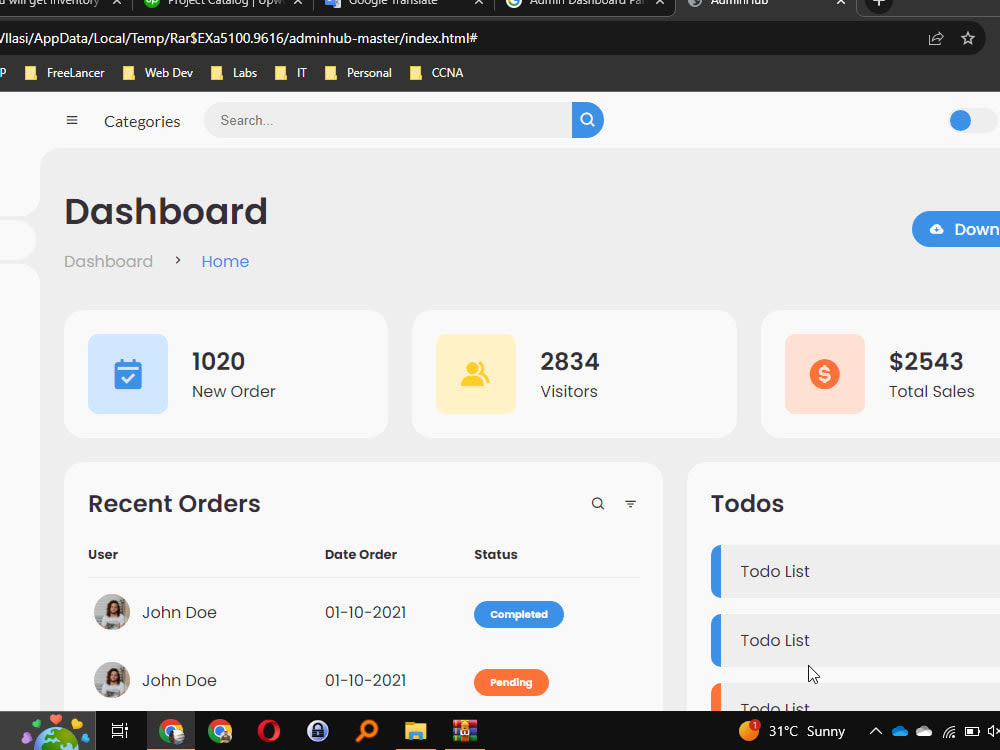The height and width of the screenshot is (750, 1000).
Task: Click John Doe's profile avatar
Action: click(x=111, y=612)
